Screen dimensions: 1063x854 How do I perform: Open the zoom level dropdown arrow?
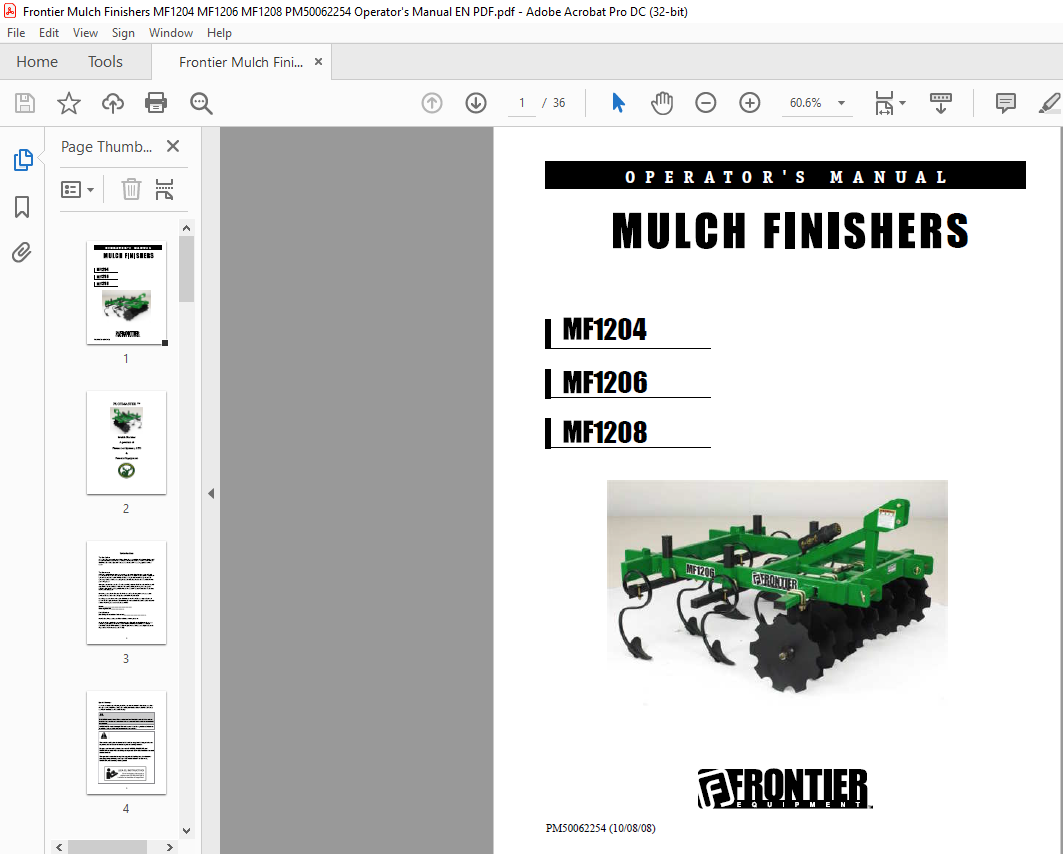tap(841, 103)
